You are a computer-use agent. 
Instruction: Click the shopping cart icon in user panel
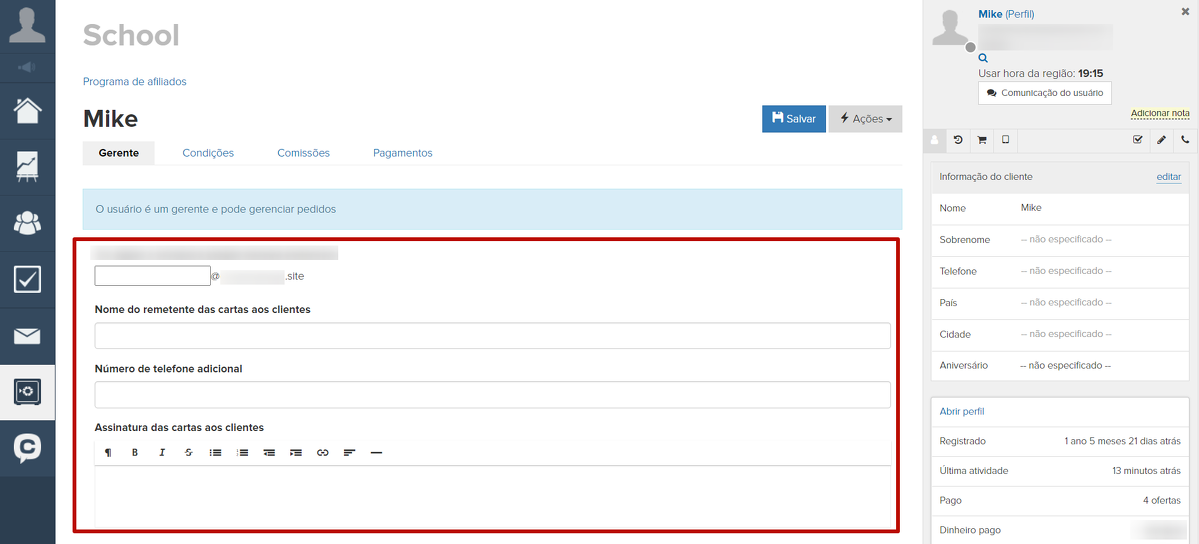tap(982, 141)
